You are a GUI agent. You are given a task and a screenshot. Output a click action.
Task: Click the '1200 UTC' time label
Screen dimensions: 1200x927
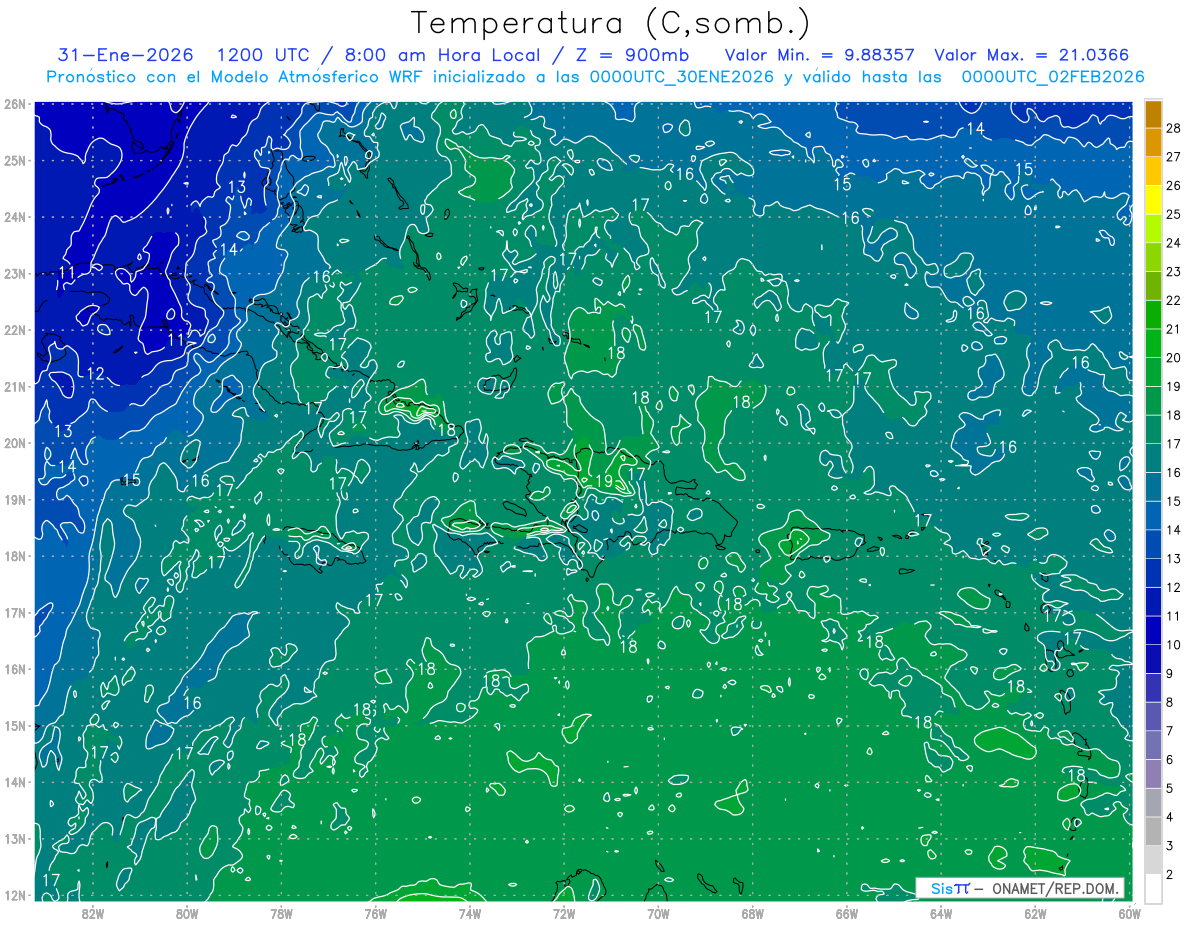pyautogui.click(x=266, y=55)
